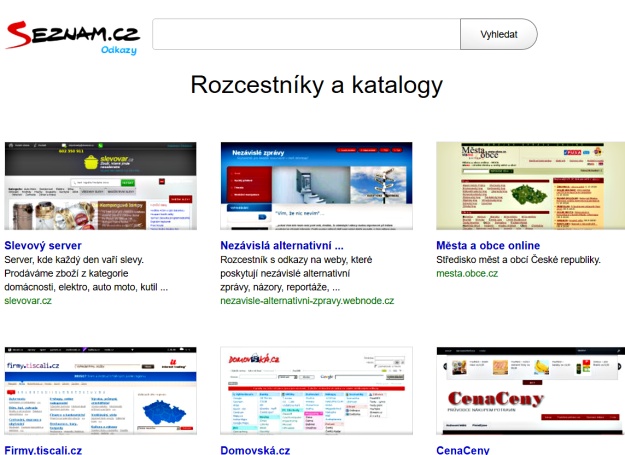Focus the search input field

tap(306, 34)
